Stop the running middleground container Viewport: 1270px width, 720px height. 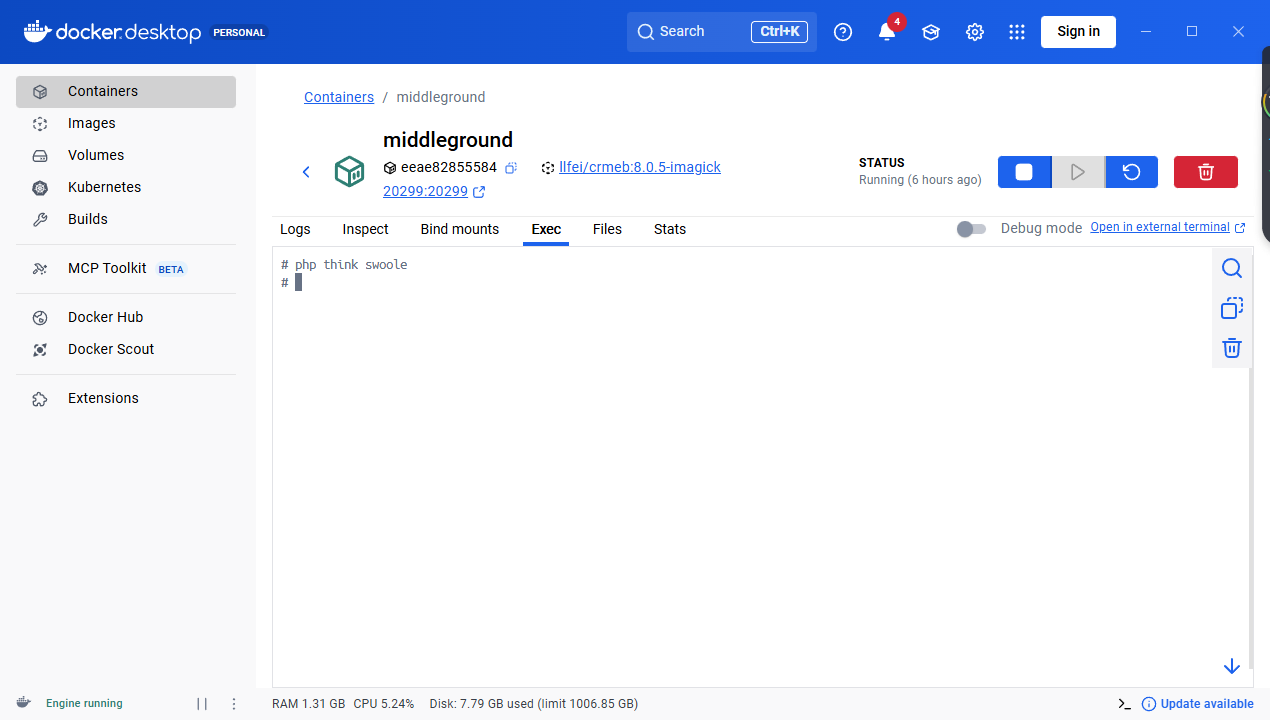(1024, 172)
